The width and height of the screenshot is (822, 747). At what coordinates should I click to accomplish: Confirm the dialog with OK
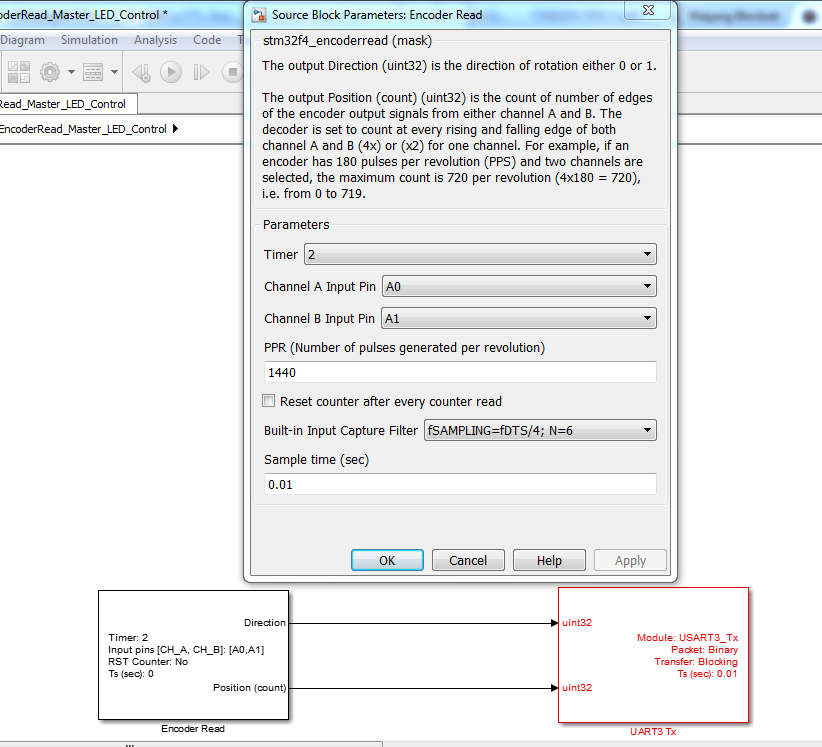[387, 560]
